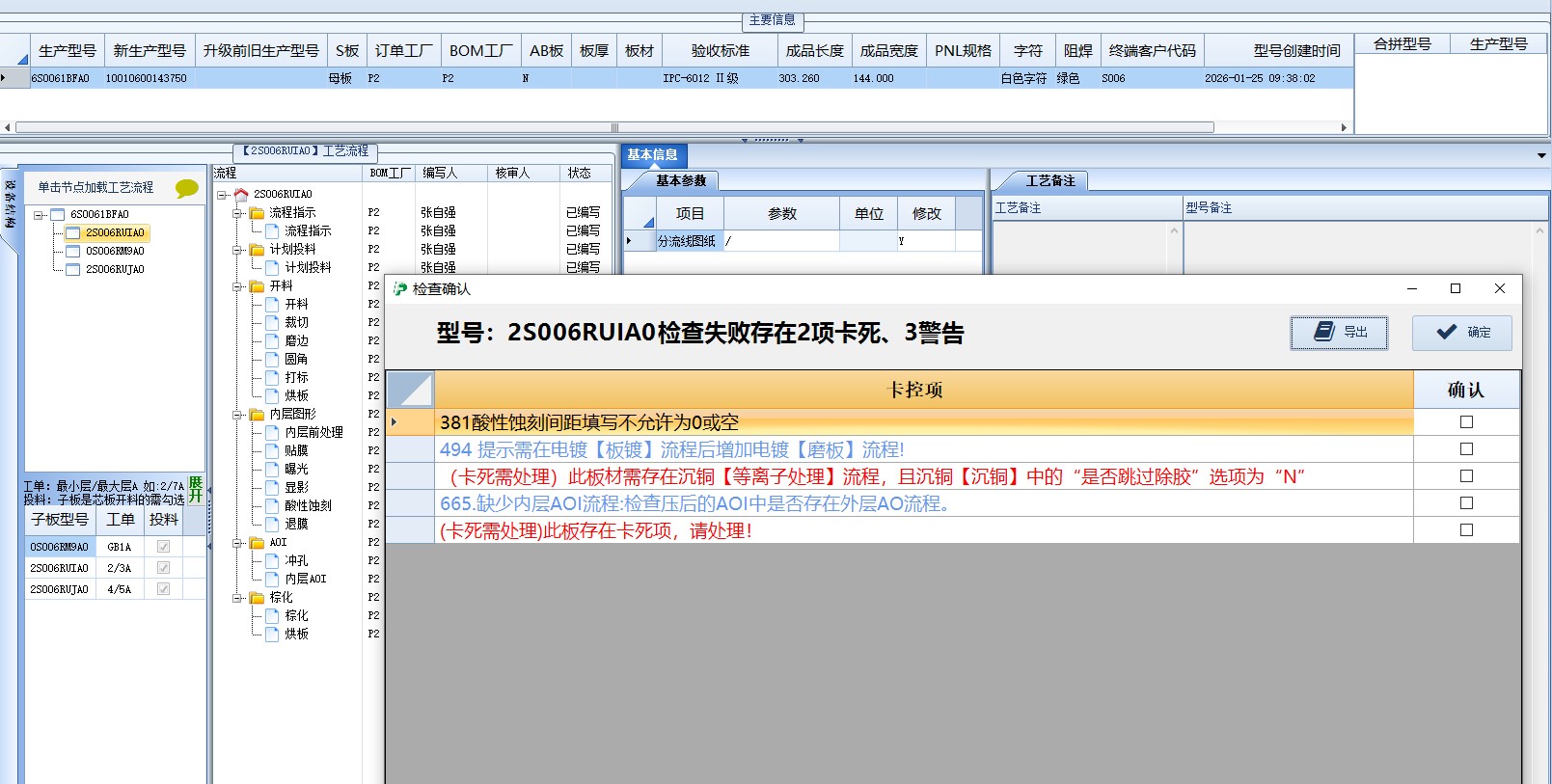This screenshot has height=784, width=1552.
Task: Confirm the check dialog with 确定
Action: 1461,332
